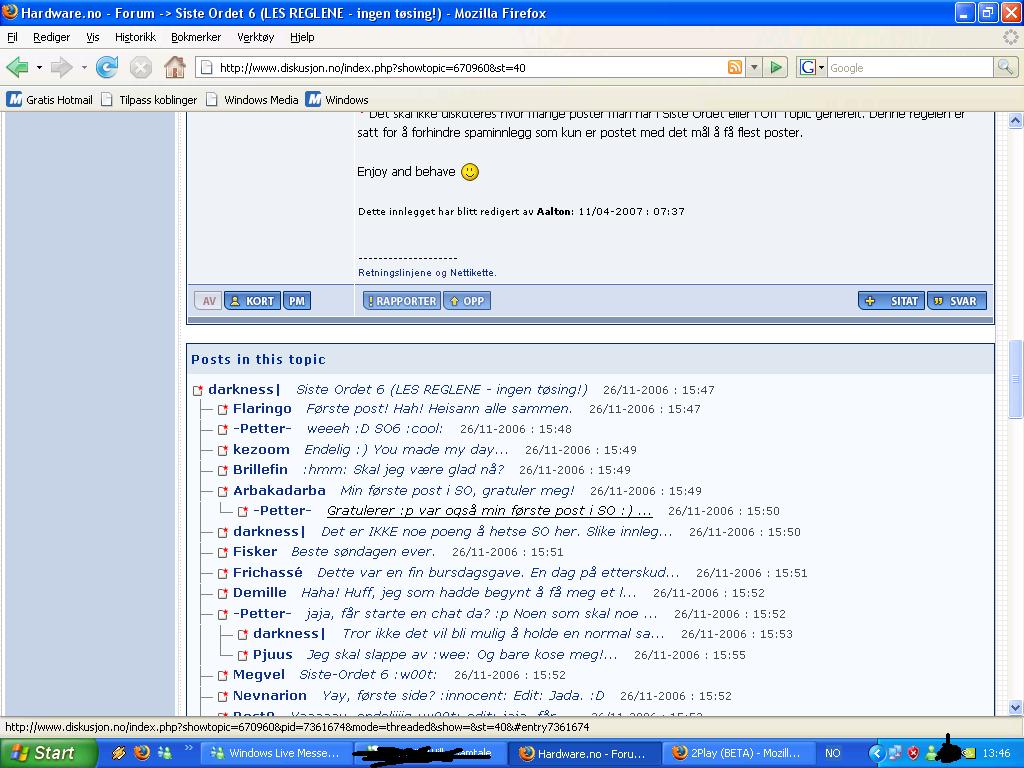
Task: Click the SVAR reply button
Action: click(x=957, y=301)
